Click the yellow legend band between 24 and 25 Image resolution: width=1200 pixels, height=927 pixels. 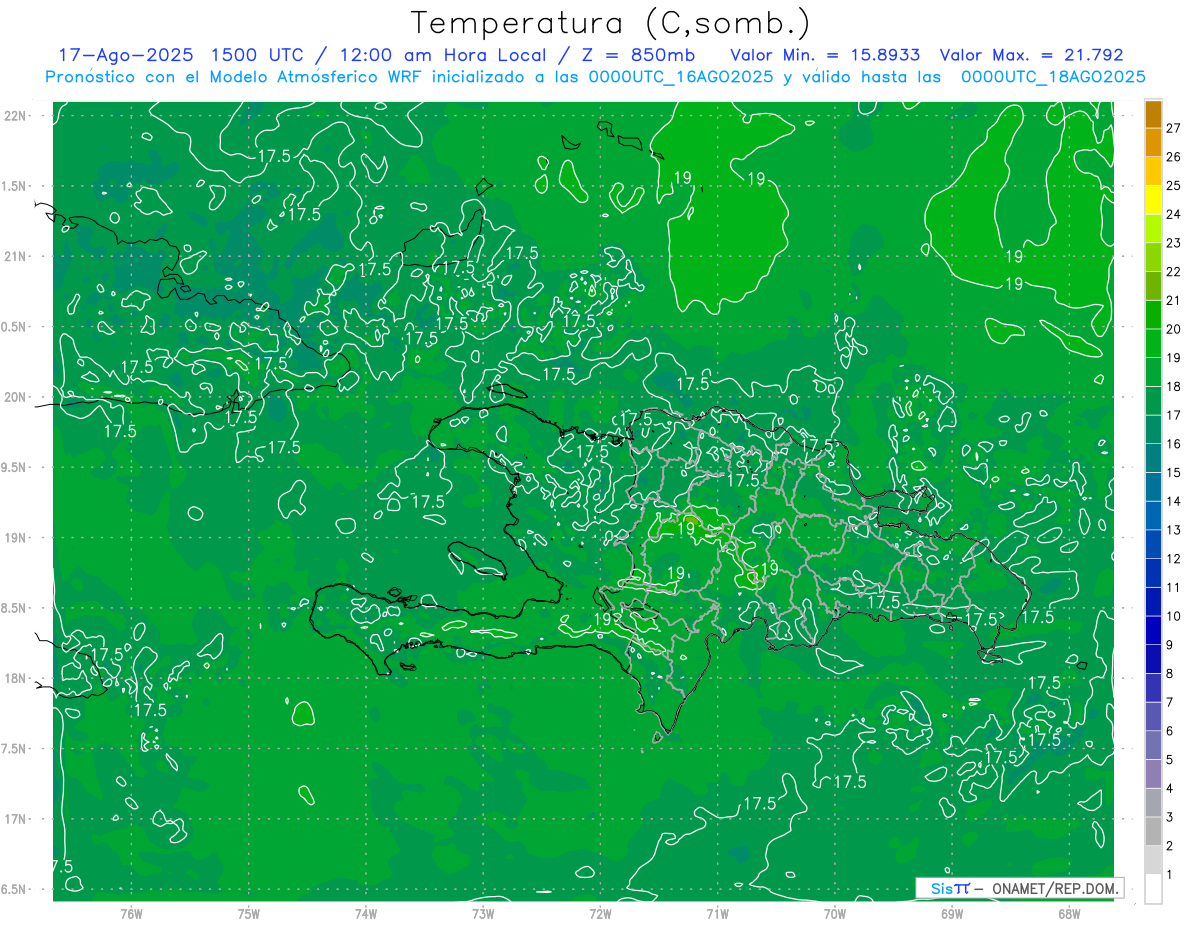click(1153, 199)
